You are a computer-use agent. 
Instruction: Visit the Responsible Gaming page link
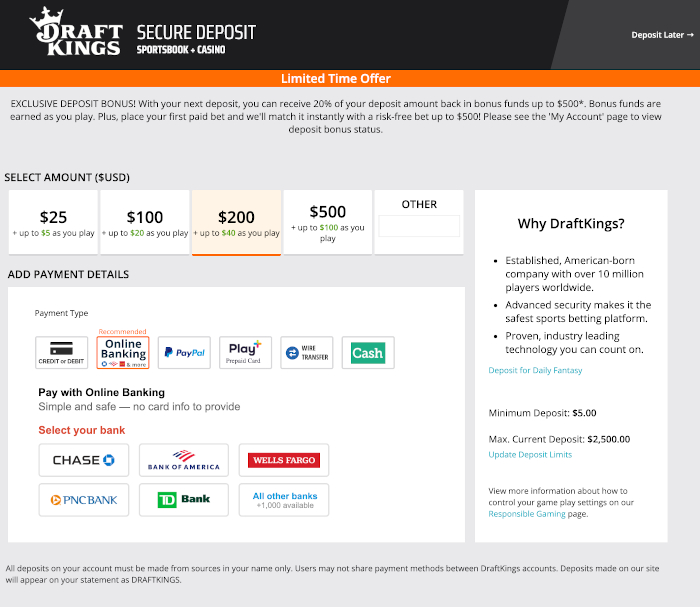(527, 514)
